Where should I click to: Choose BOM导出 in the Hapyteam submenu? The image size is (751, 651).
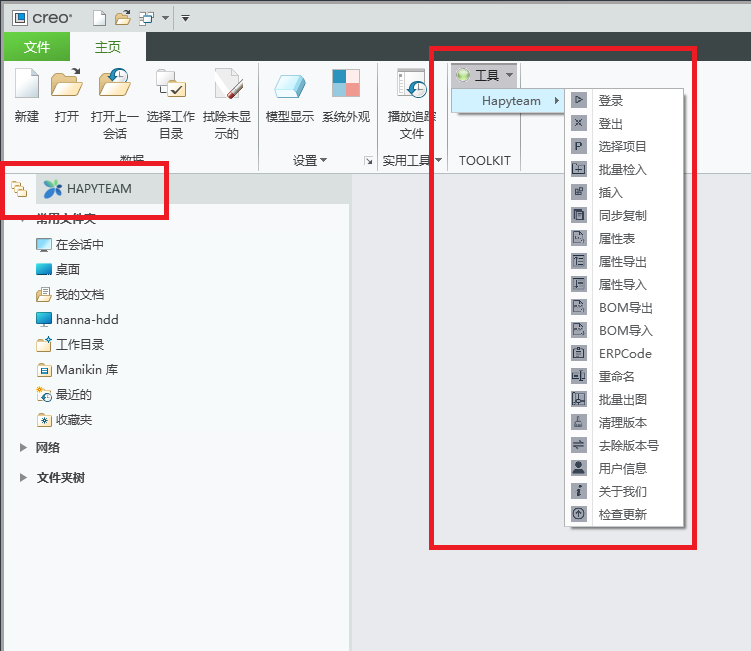point(625,308)
